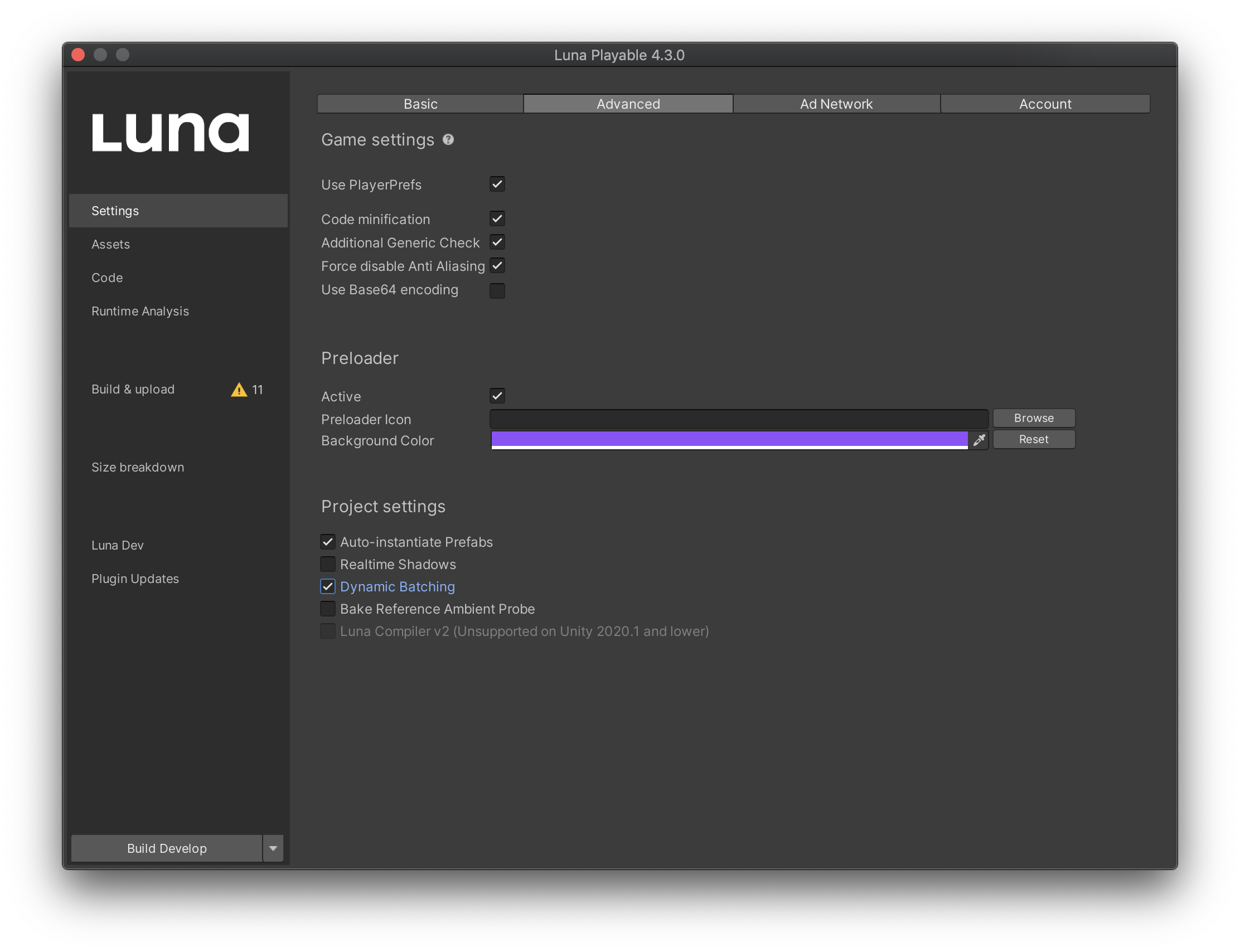Click the Plugin Updates sidebar icon
This screenshot has width=1240, height=952.
134,578
